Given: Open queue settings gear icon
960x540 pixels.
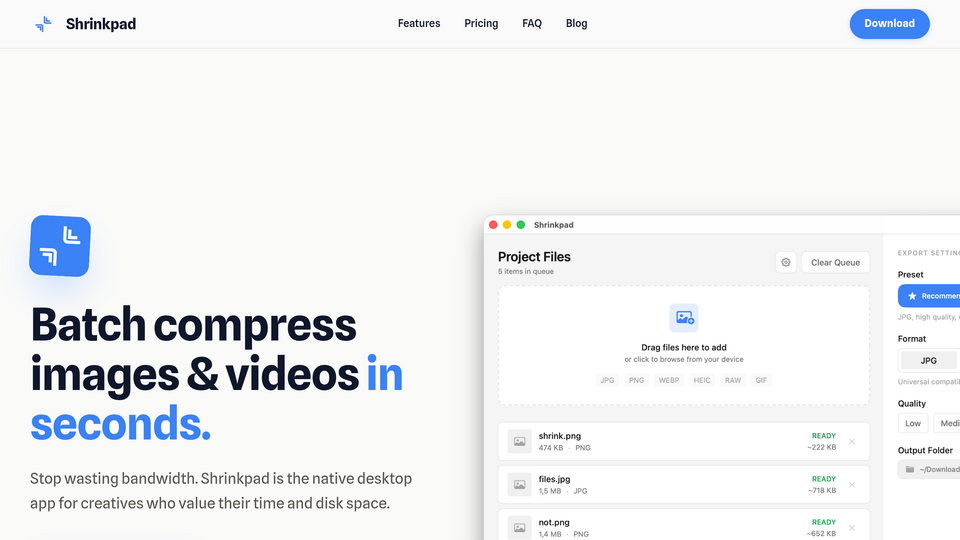Looking at the screenshot, I should (786, 263).
